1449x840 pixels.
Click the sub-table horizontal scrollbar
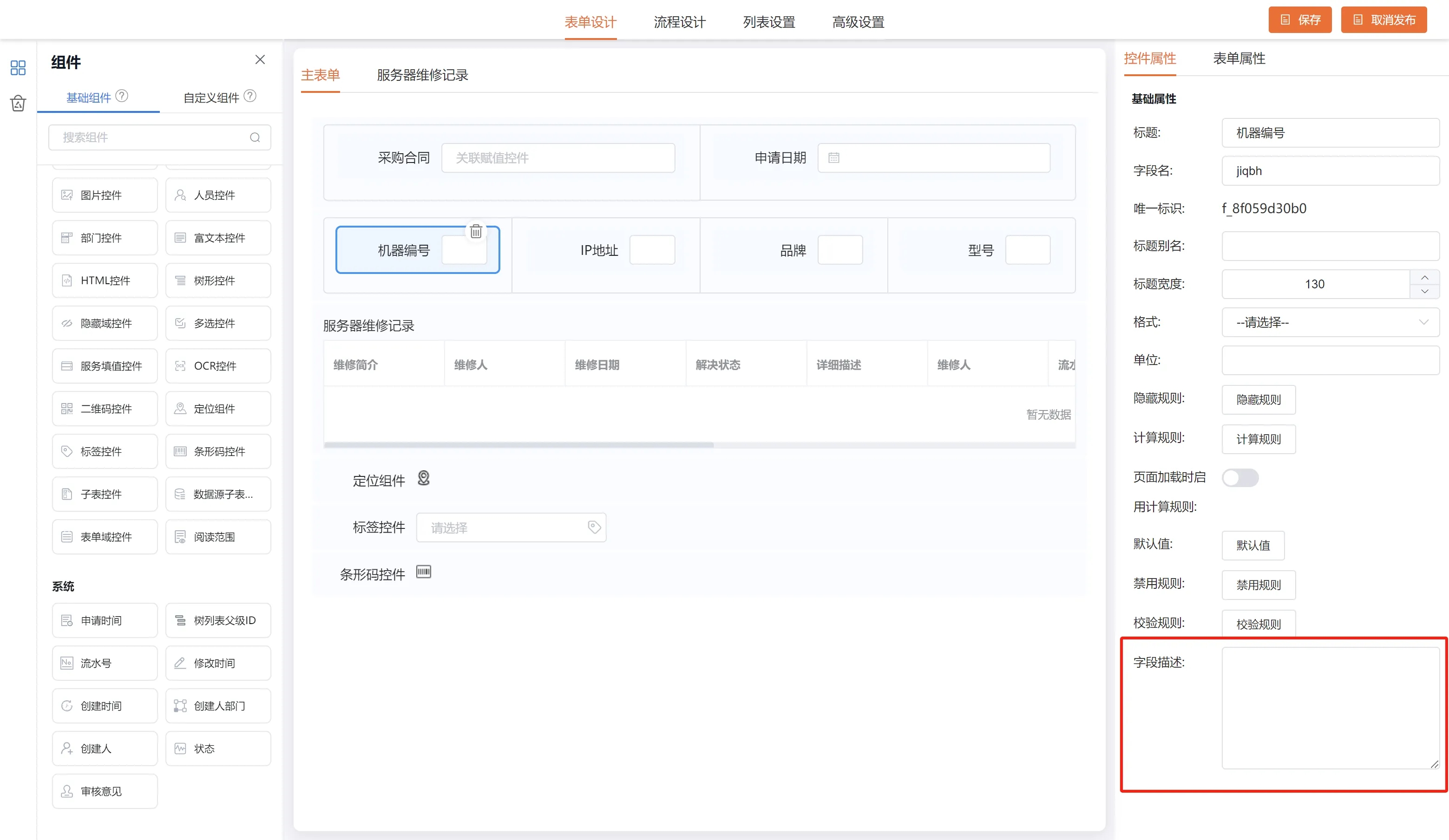(518, 445)
